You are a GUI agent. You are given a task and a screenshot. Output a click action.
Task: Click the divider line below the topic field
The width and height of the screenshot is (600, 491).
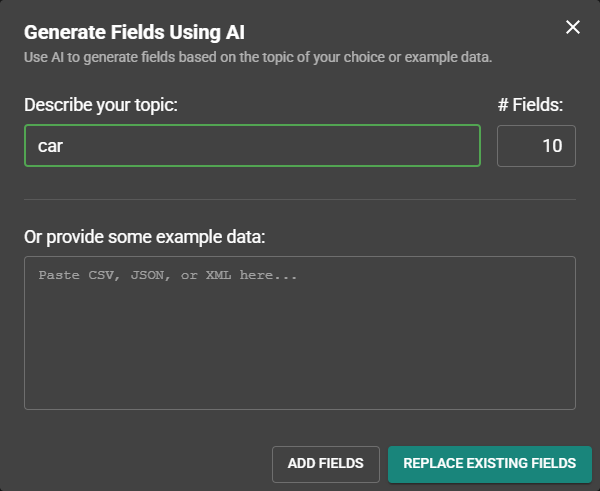pos(300,199)
